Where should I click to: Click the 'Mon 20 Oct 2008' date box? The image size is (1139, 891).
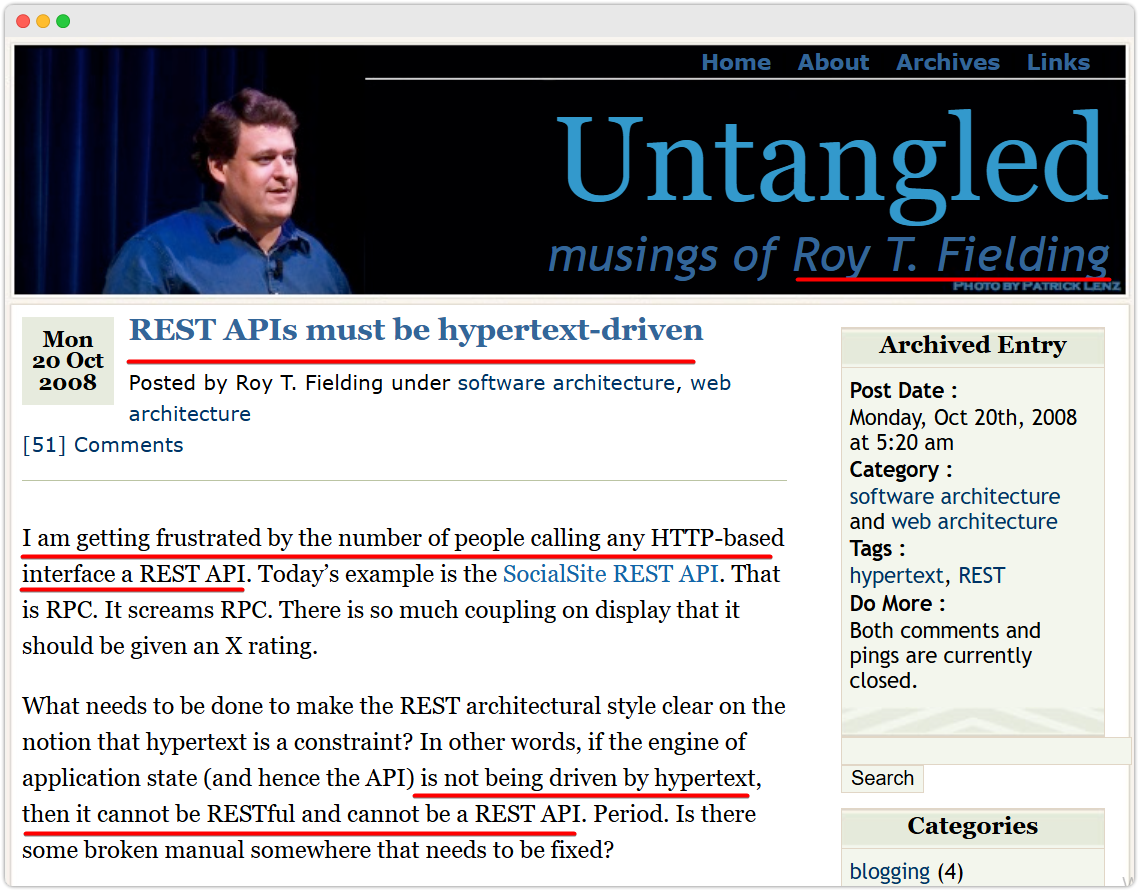pos(68,361)
